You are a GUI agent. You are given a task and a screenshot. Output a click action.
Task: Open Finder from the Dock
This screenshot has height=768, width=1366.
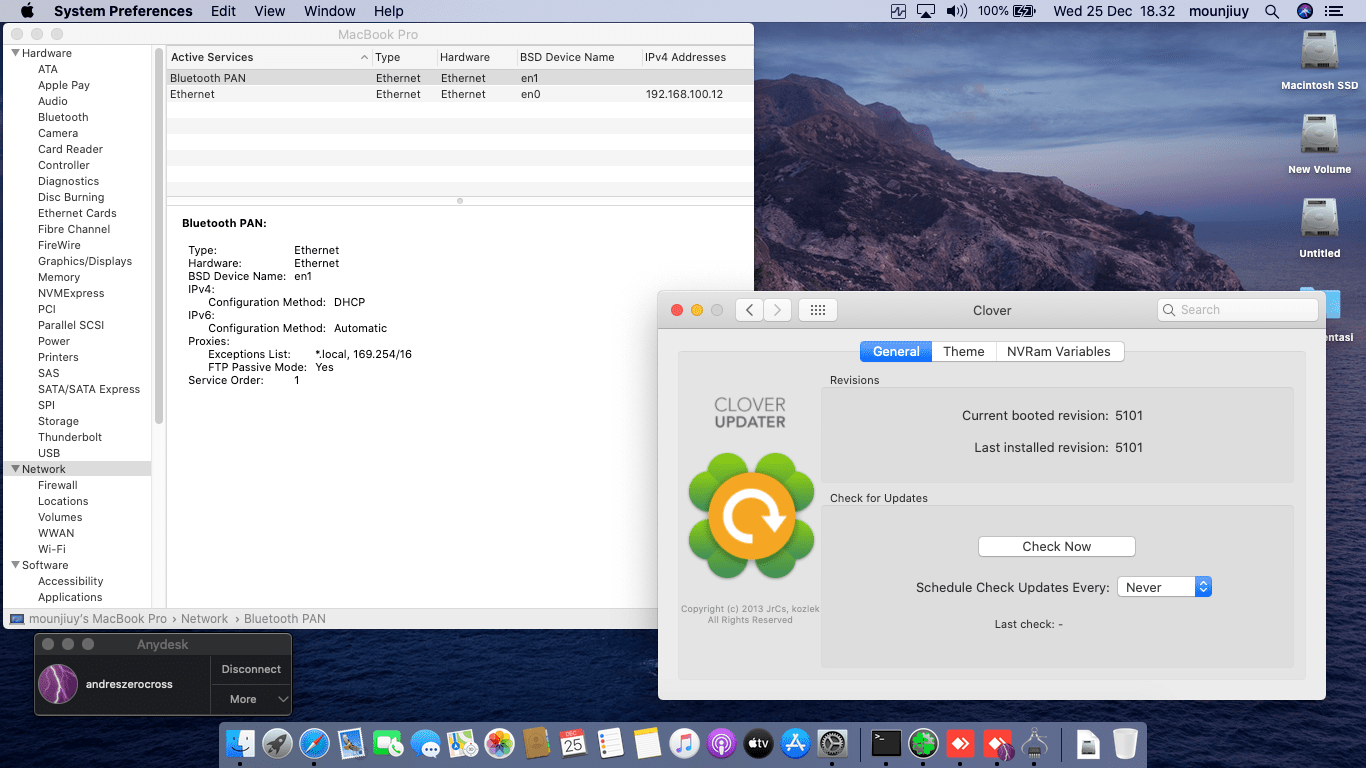[241, 743]
